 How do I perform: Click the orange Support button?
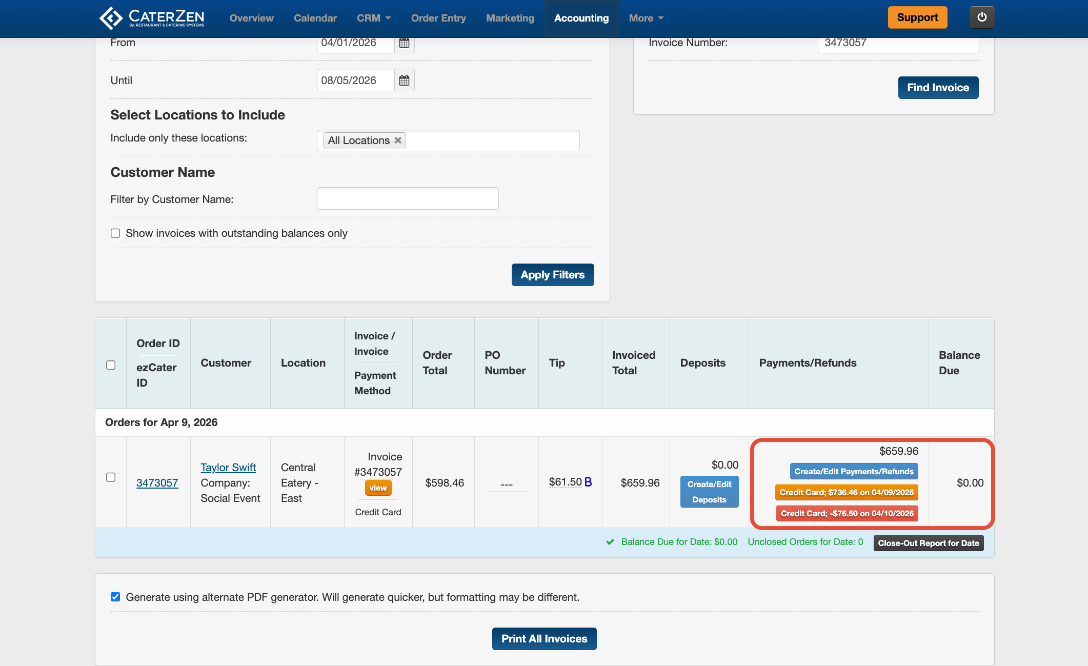coord(917,17)
